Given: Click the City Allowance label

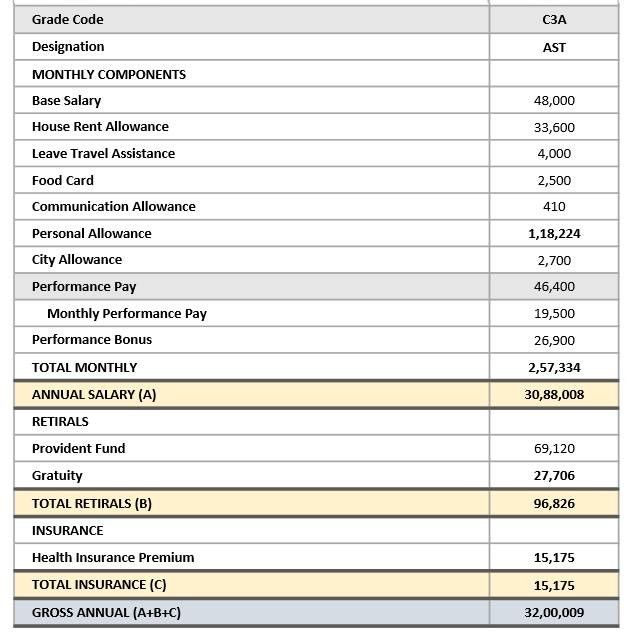Looking at the screenshot, I should pos(77,260).
